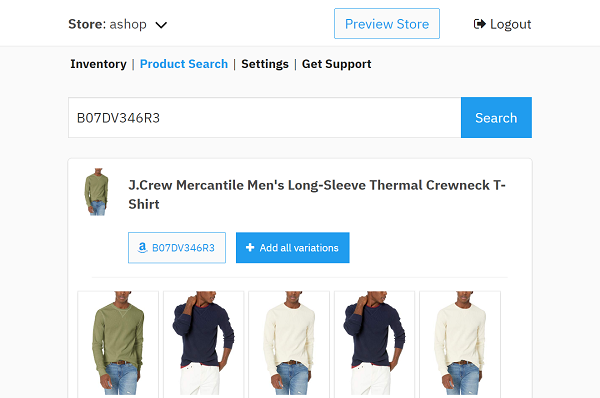Select the first green thermal shirt variation
Image resolution: width=600 pixels, height=398 pixels.
coord(118,344)
